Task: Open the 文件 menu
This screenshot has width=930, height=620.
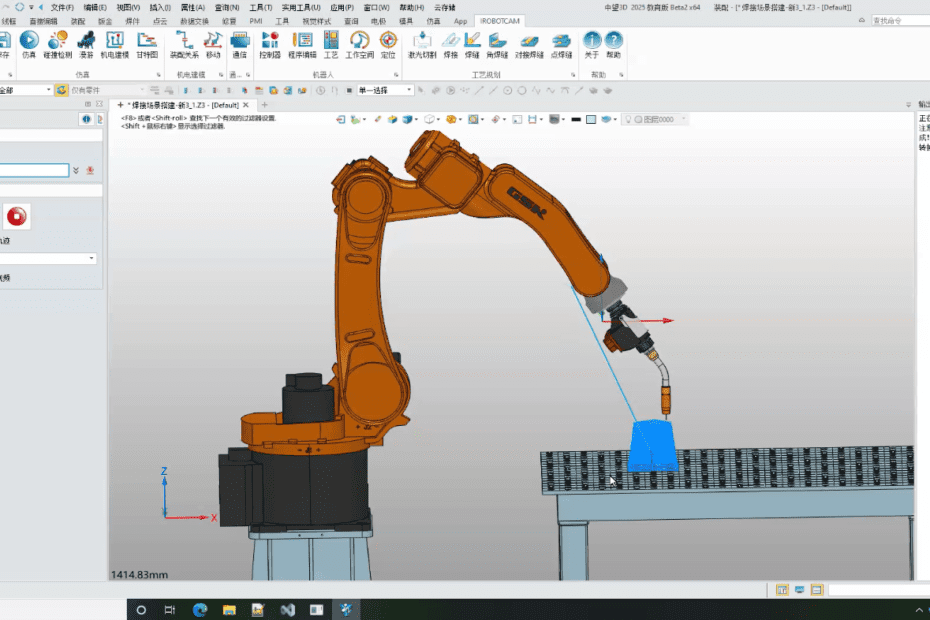Action: [x=62, y=5]
